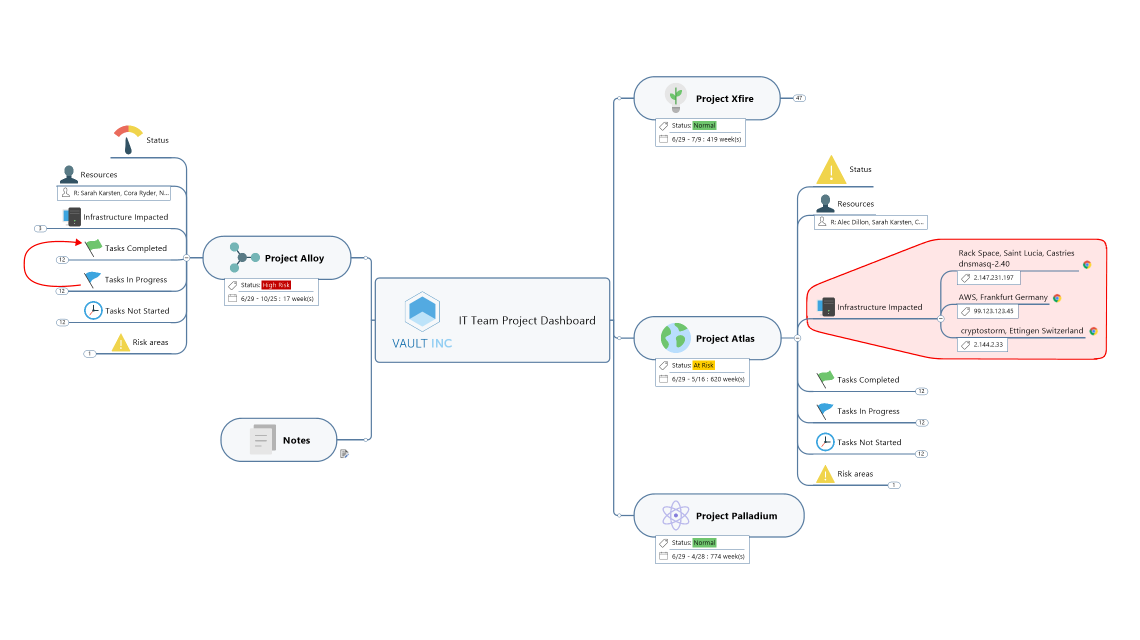Open the note attachment icon beside Notes
This screenshot has height=640, width=1140.
click(x=344, y=453)
